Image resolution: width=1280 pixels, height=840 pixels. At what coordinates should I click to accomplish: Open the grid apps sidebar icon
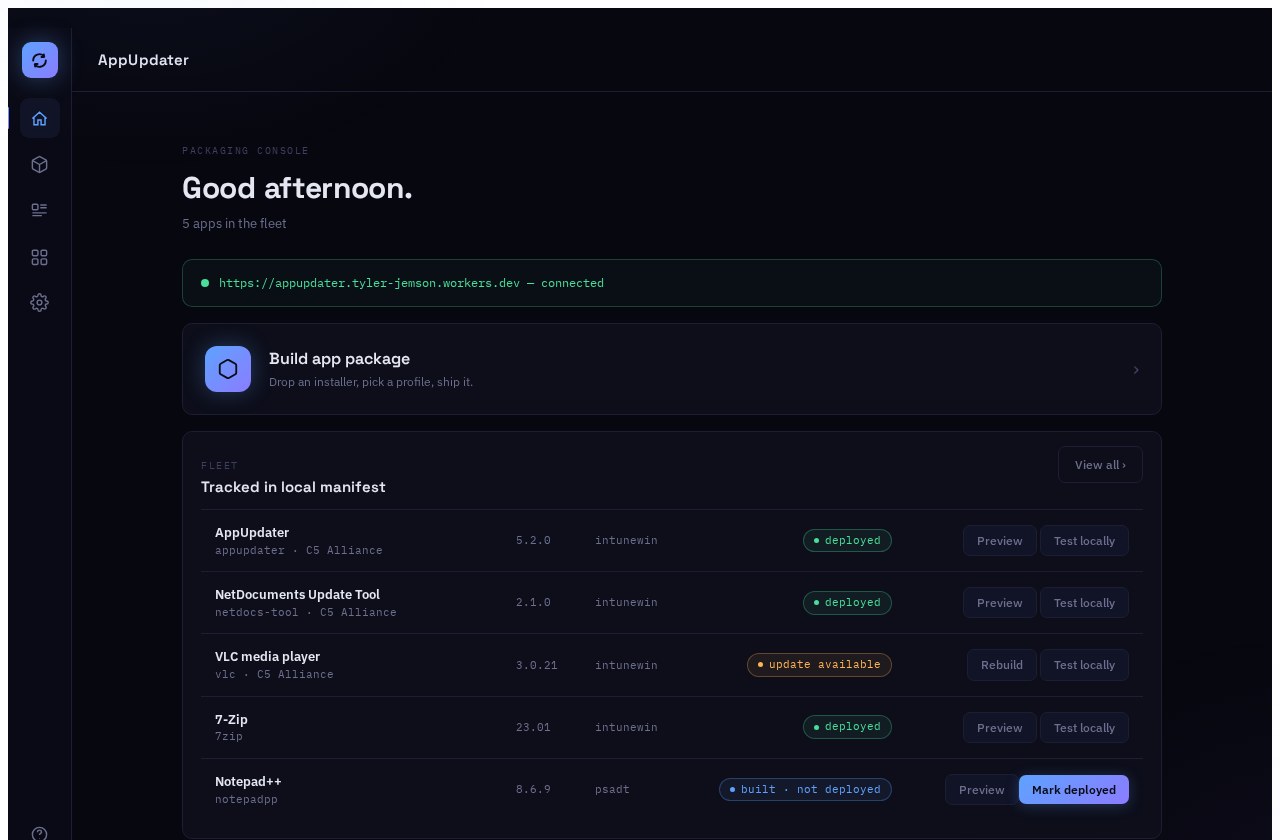point(40,257)
